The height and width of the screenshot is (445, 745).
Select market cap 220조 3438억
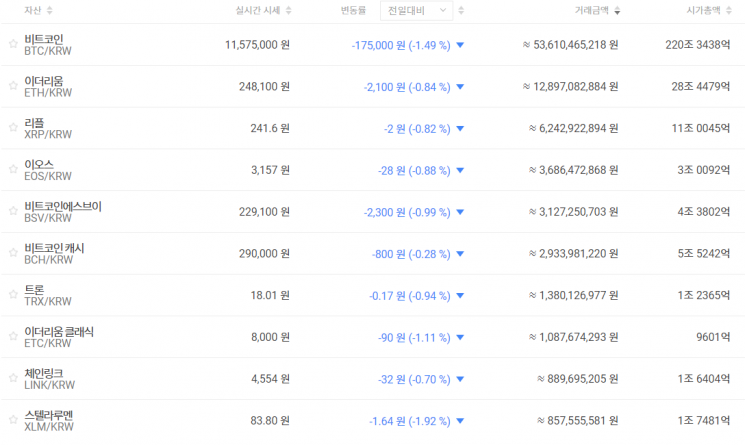click(697, 45)
